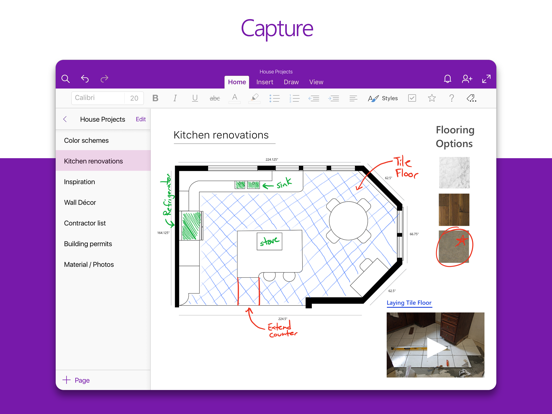Switch to the View tab
This screenshot has width=552, height=414.
tap(316, 82)
